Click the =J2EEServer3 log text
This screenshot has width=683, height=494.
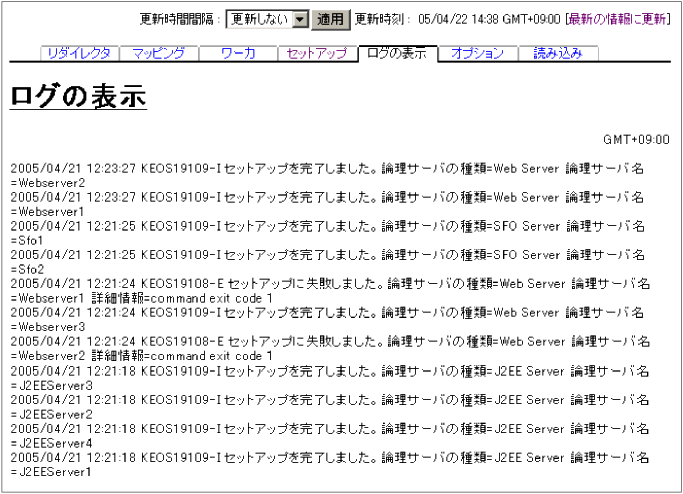tap(51, 386)
